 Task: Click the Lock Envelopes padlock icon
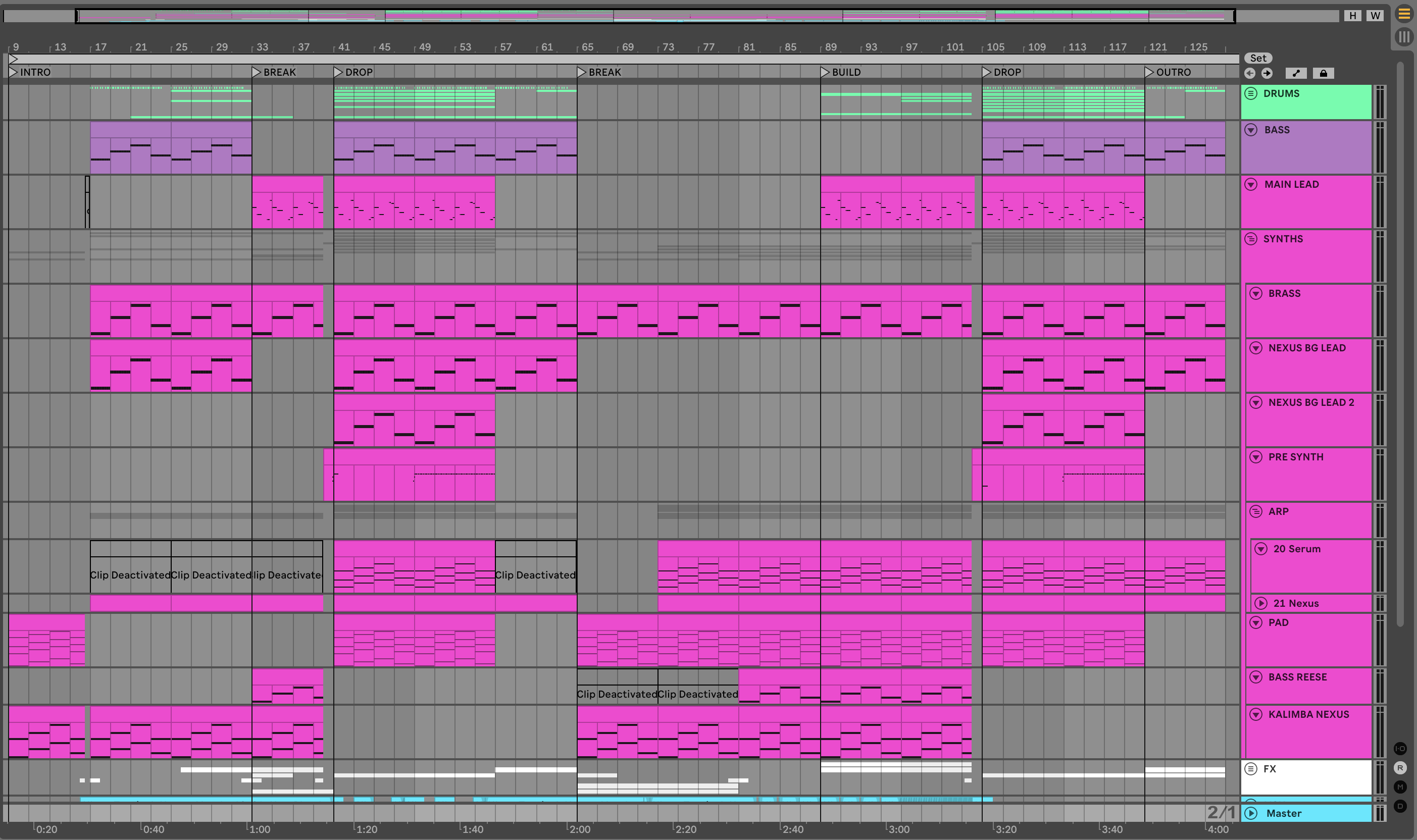pos(1323,74)
